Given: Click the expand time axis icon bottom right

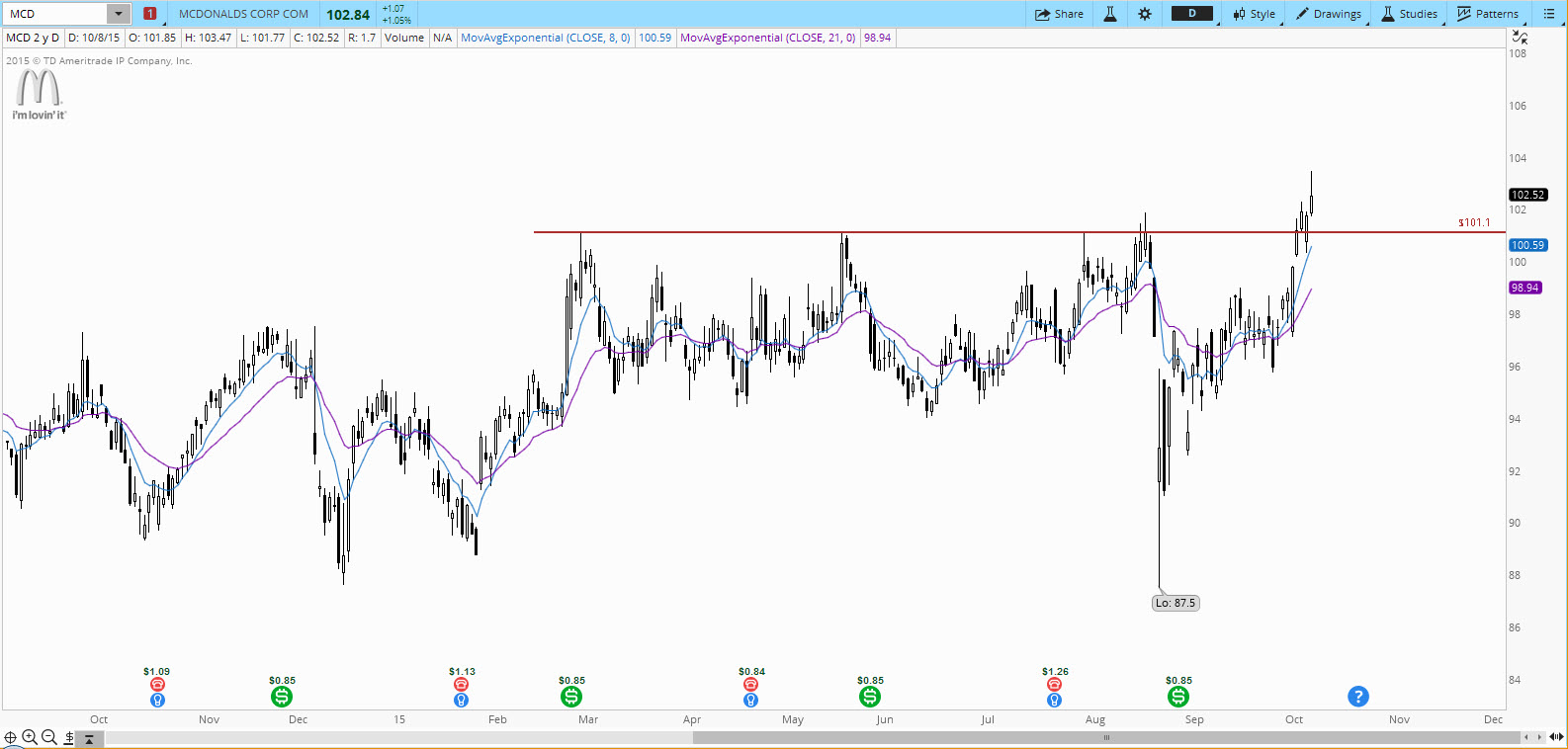Looking at the screenshot, I should click(x=1557, y=737).
